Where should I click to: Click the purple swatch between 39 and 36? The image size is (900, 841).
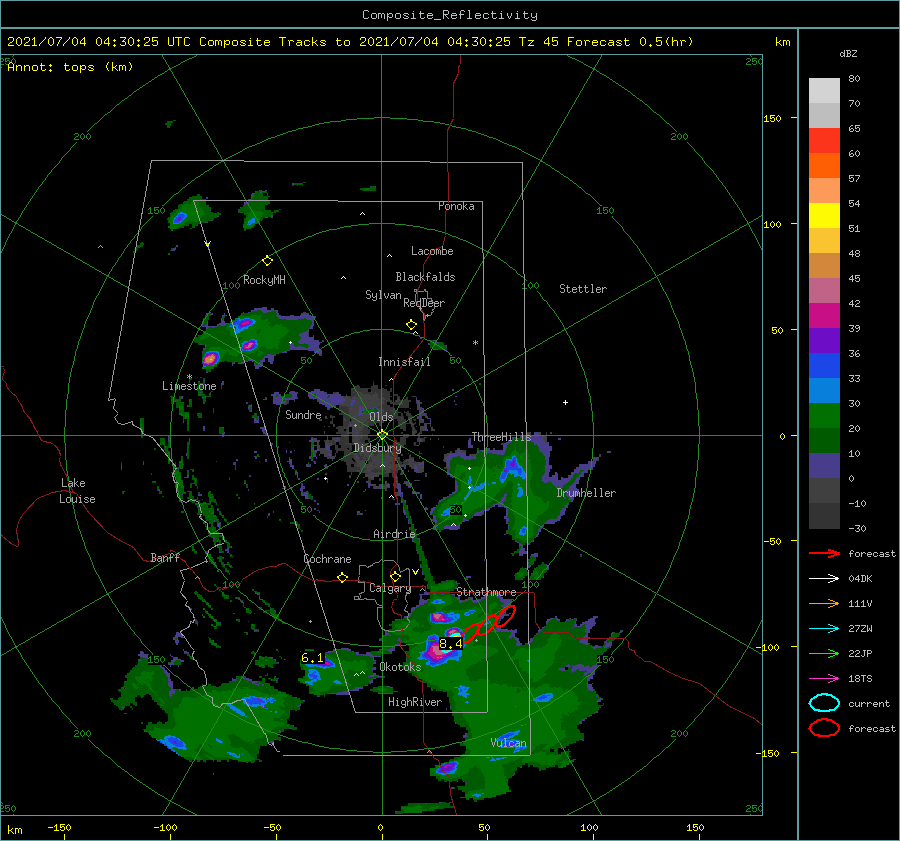coord(824,341)
